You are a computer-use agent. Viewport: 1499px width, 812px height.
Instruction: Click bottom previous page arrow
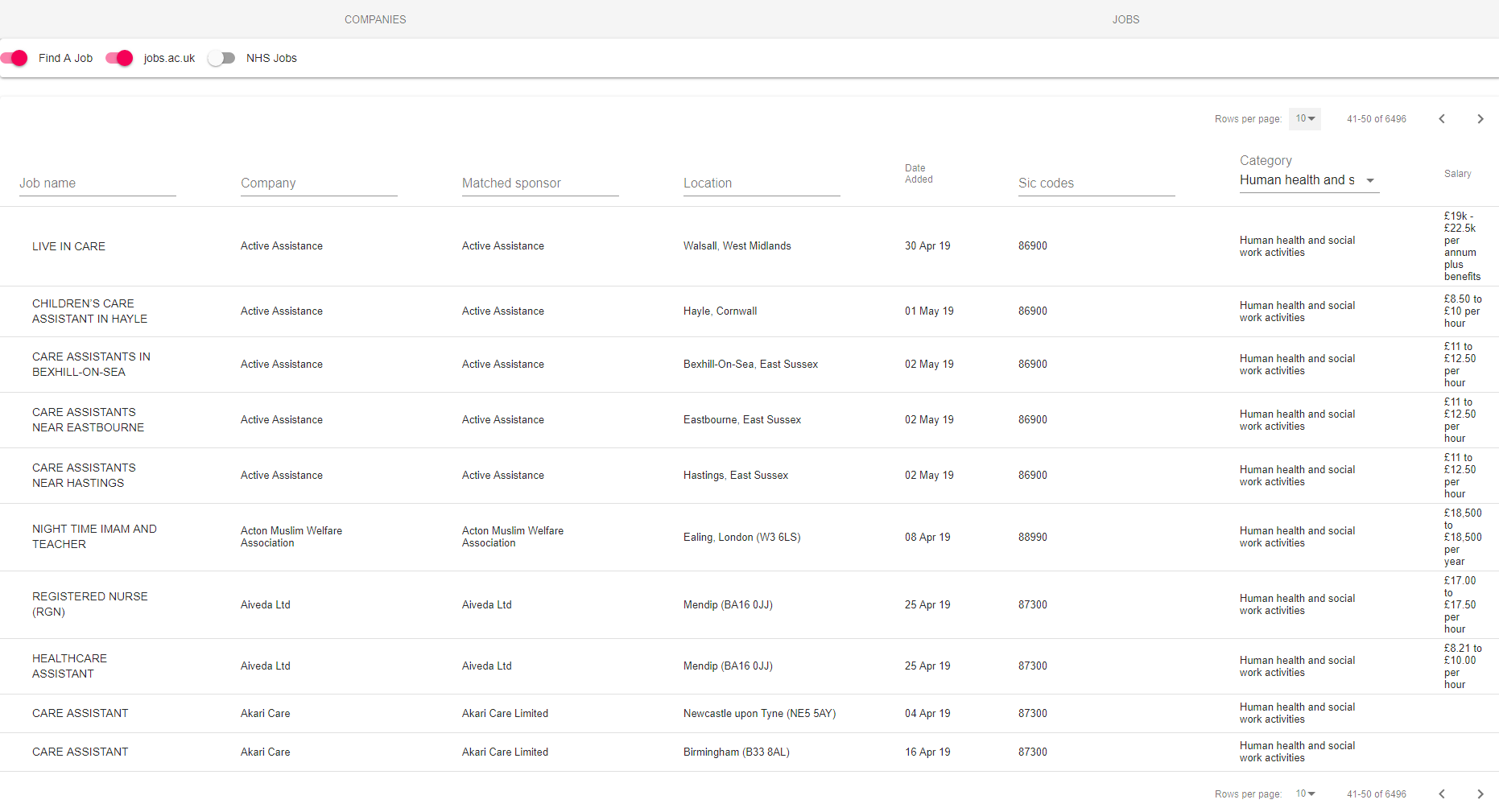[1442, 794]
